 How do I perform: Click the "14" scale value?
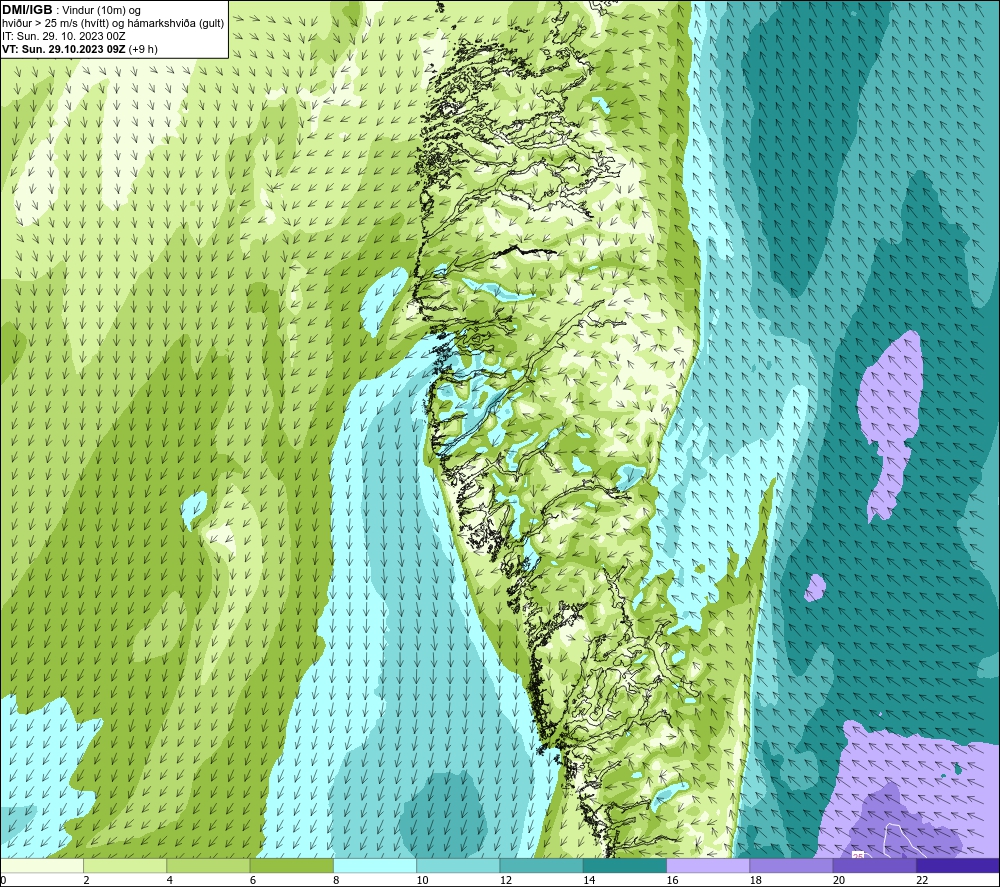pos(589,880)
